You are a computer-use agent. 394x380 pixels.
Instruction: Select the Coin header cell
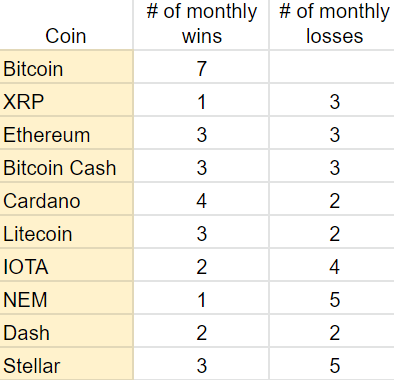point(66,25)
